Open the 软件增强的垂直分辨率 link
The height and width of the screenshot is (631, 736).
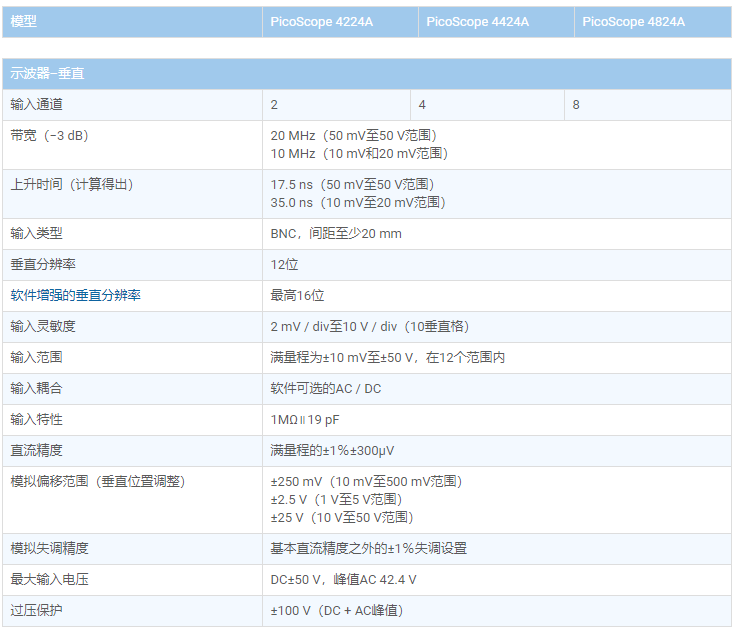coord(75,295)
